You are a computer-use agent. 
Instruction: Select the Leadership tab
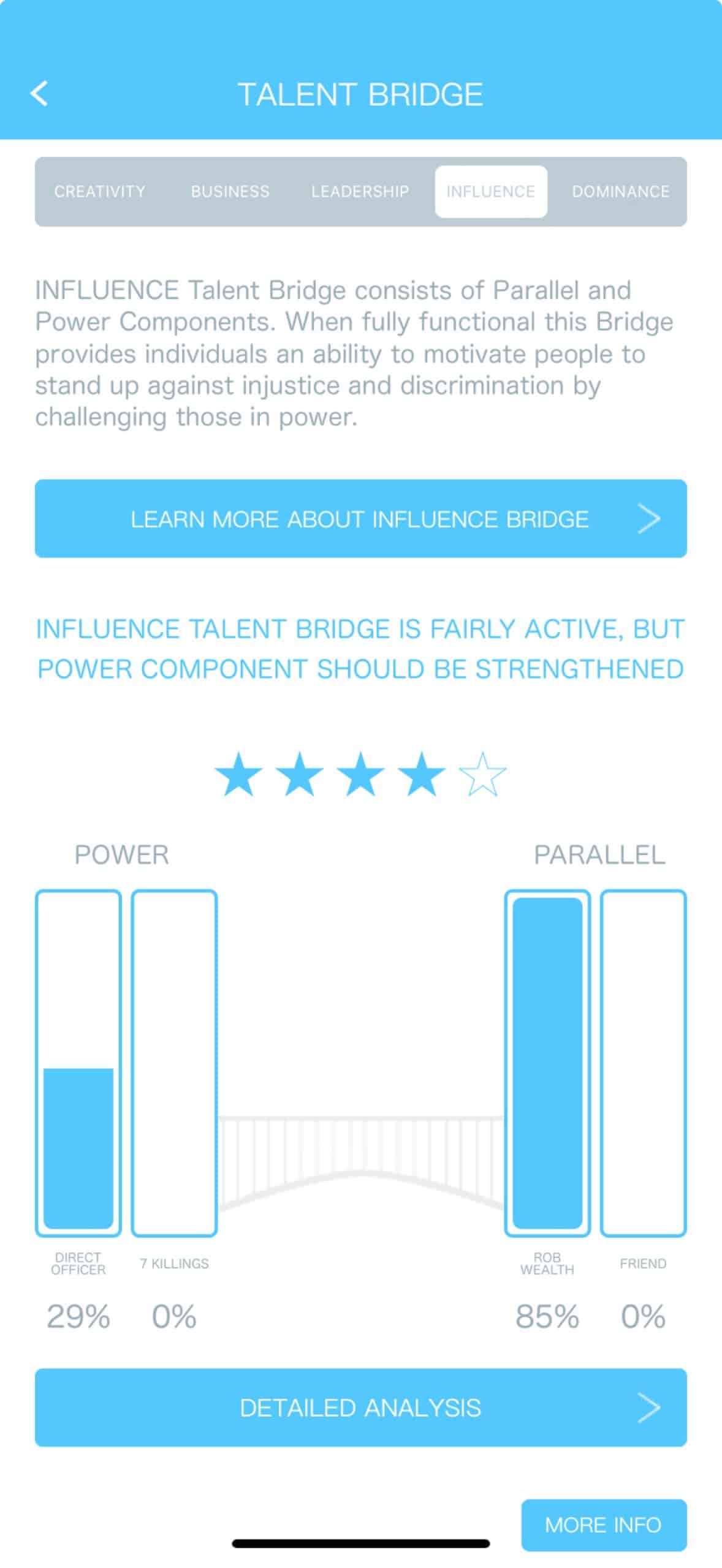pyautogui.click(x=360, y=192)
